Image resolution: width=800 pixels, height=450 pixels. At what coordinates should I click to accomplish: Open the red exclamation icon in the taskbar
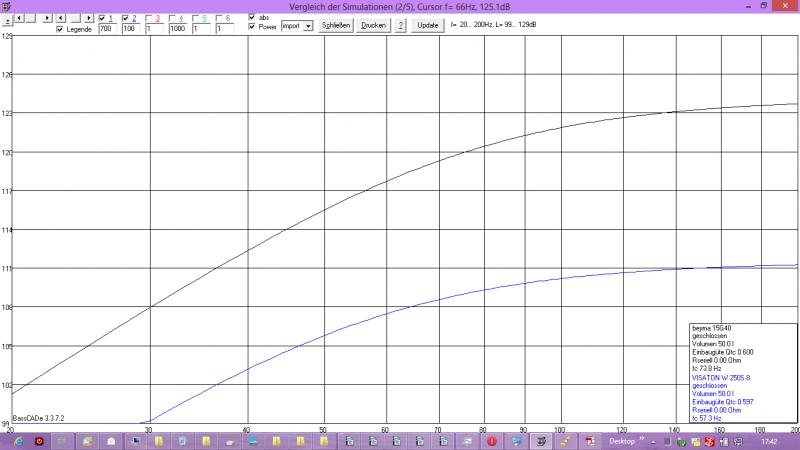[492, 441]
